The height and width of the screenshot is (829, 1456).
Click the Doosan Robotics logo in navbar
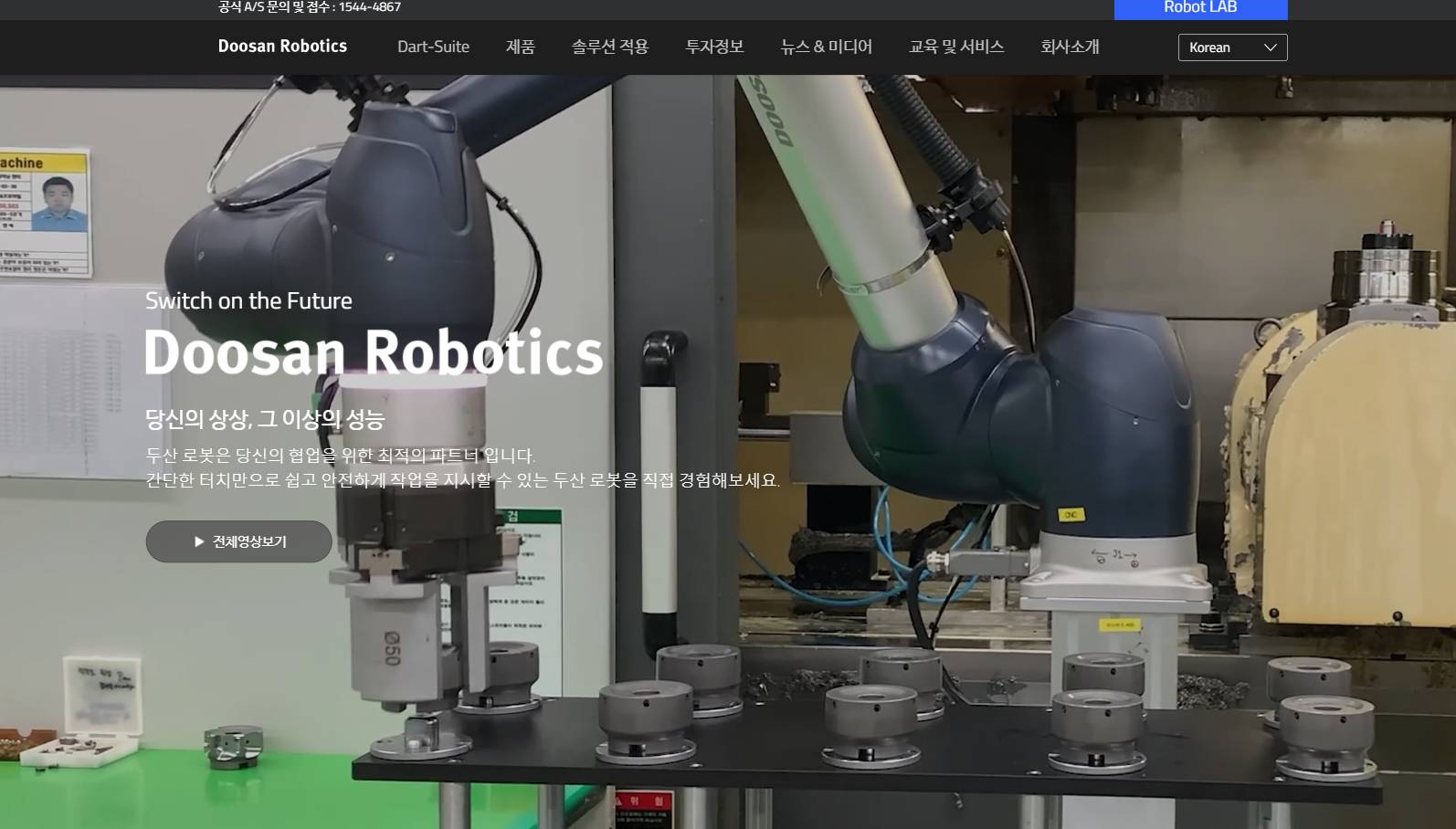coord(282,47)
